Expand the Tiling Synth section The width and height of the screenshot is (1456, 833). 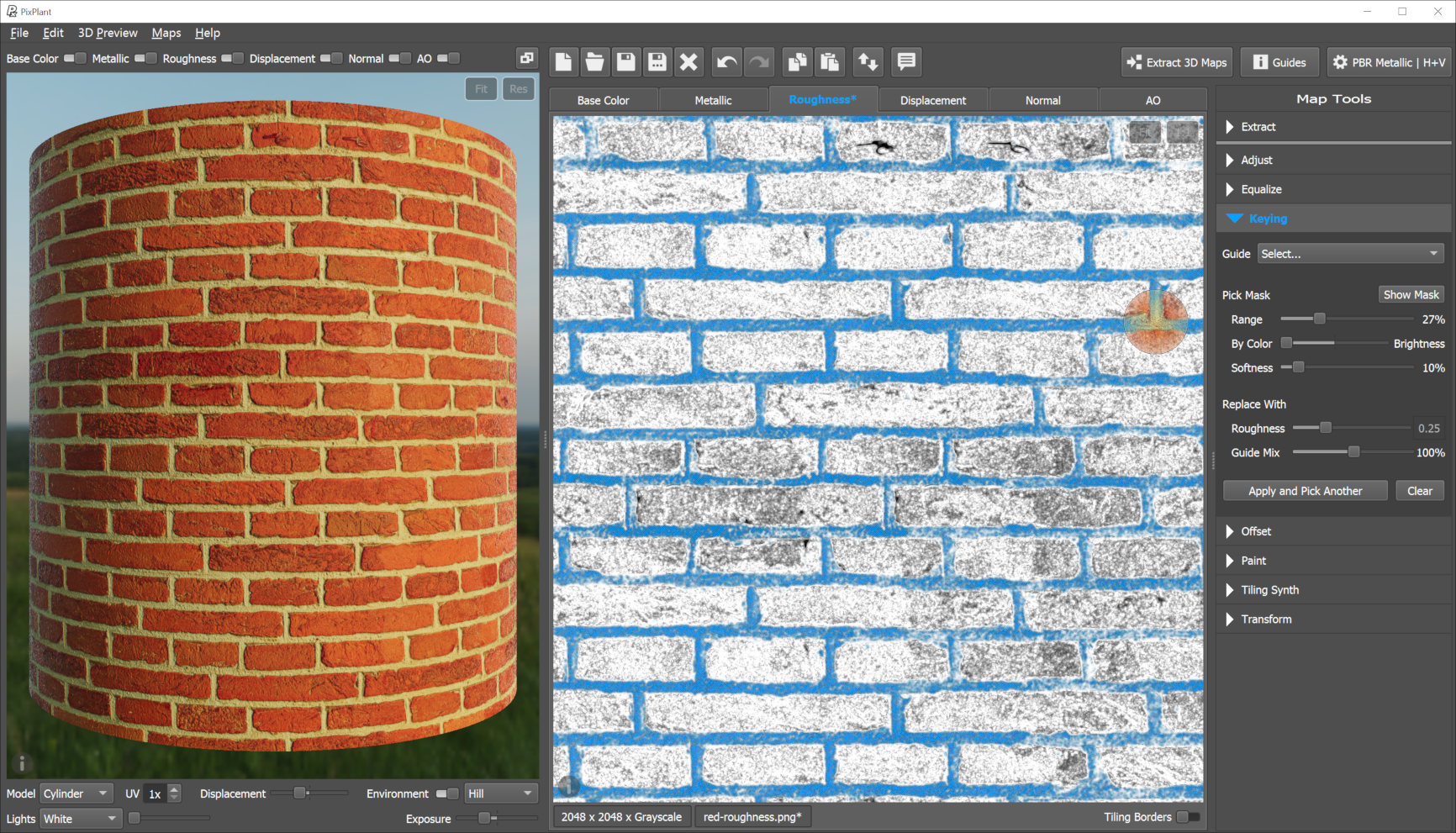click(1269, 590)
